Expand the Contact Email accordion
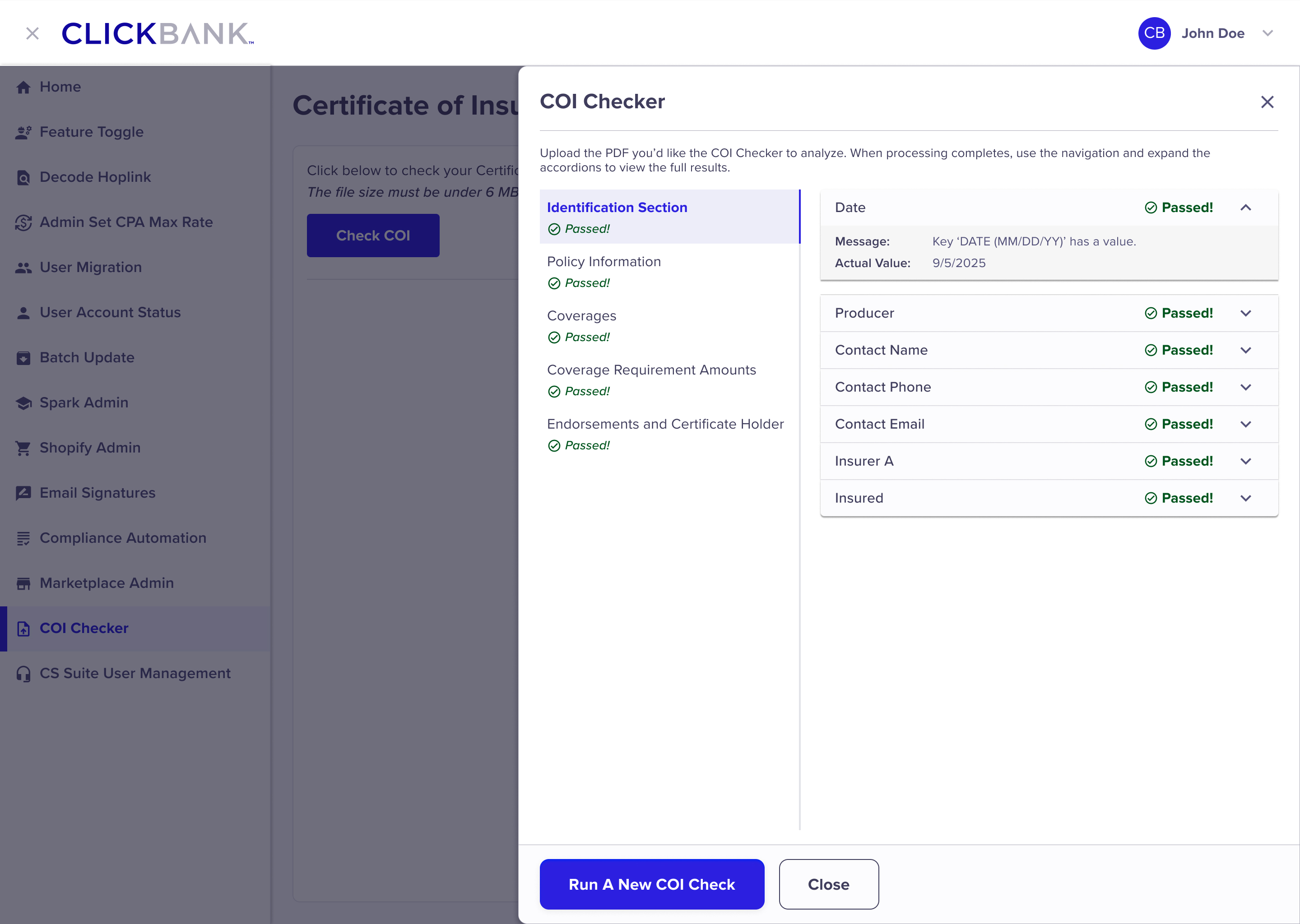Screen dimensions: 1300x924 1245,425
